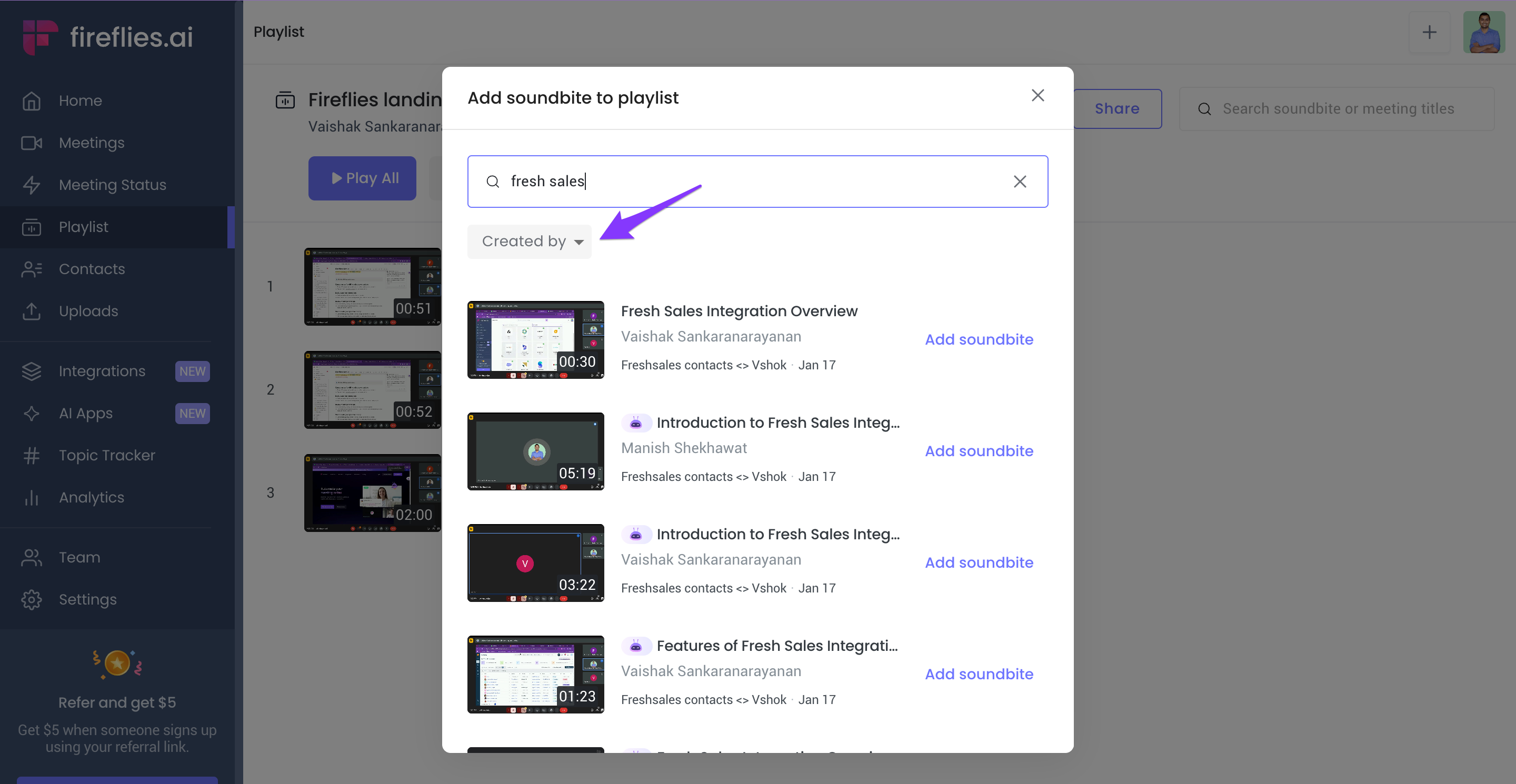Add soundbite for Manish Shekhawat's introduction clip
Screen dimensions: 1516x784
979,451
